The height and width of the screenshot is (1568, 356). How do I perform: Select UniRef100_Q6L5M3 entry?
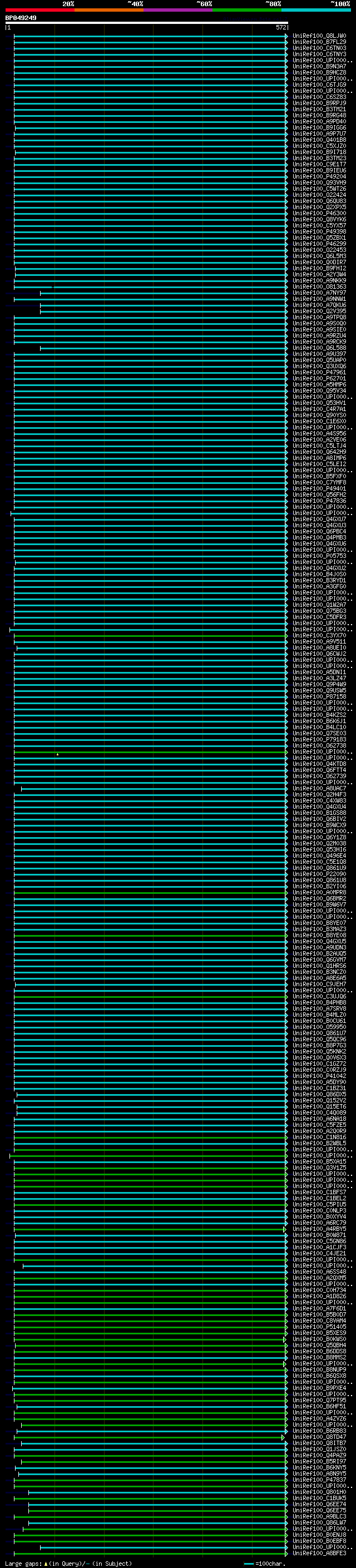coord(319,256)
